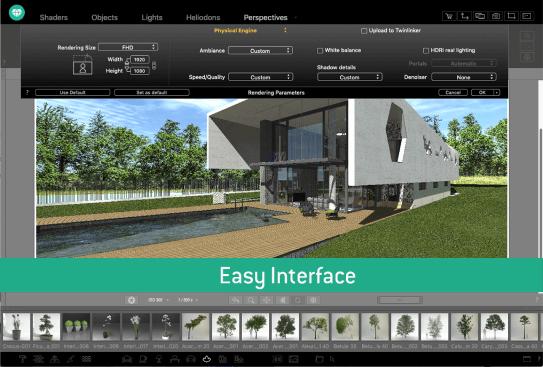Click the Width input field

point(140,60)
